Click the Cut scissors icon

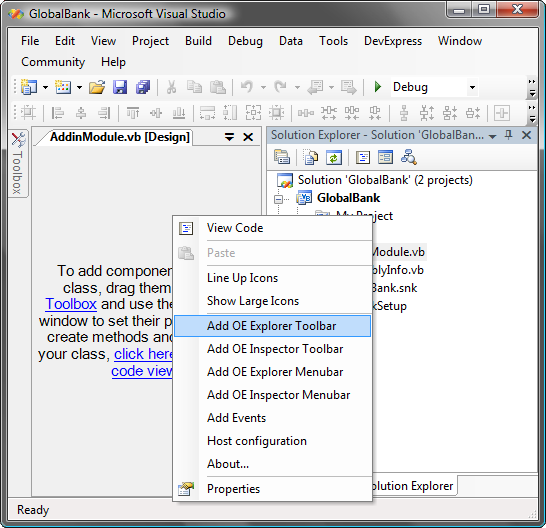pyautogui.click(x=171, y=87)
